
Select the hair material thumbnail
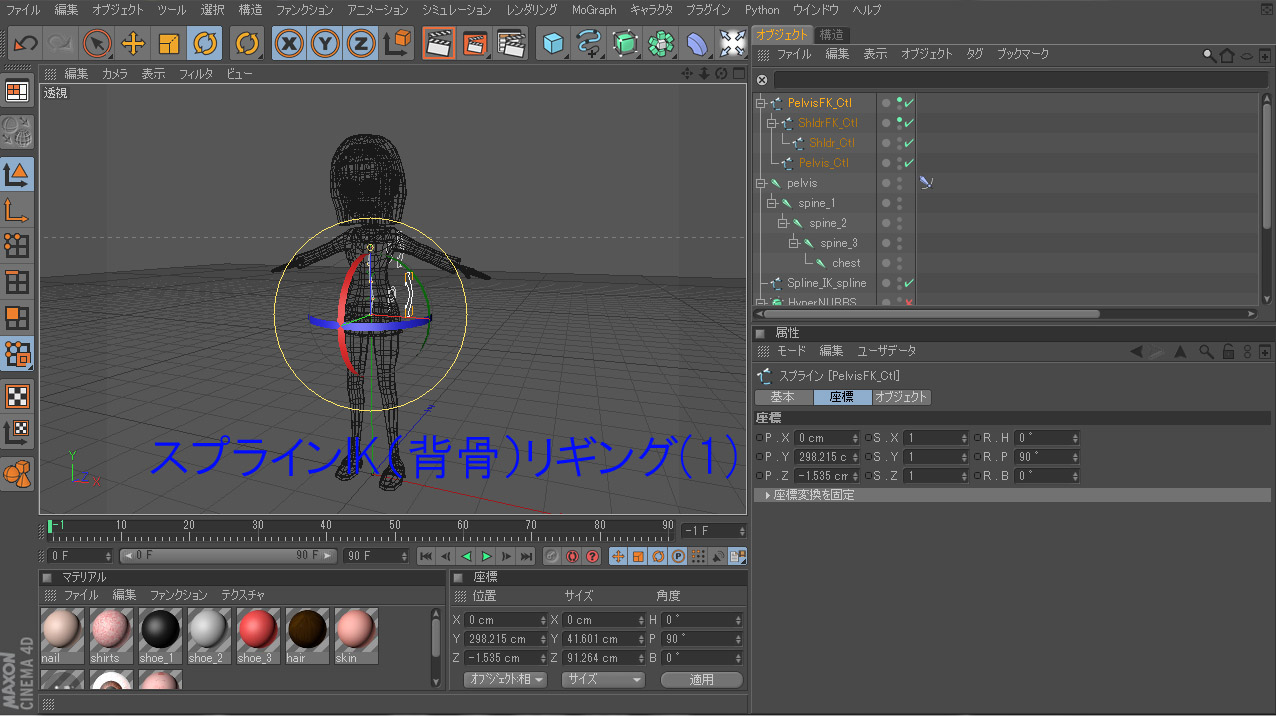click(307, 630)
